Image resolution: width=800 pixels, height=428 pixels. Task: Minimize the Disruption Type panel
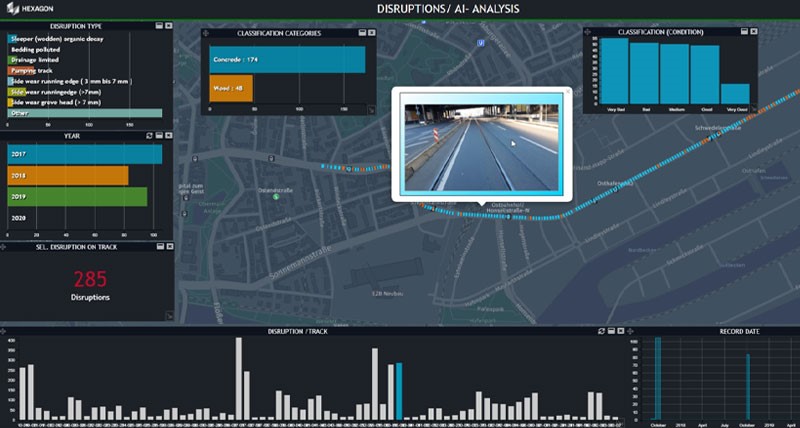click(x=159, y=26)
